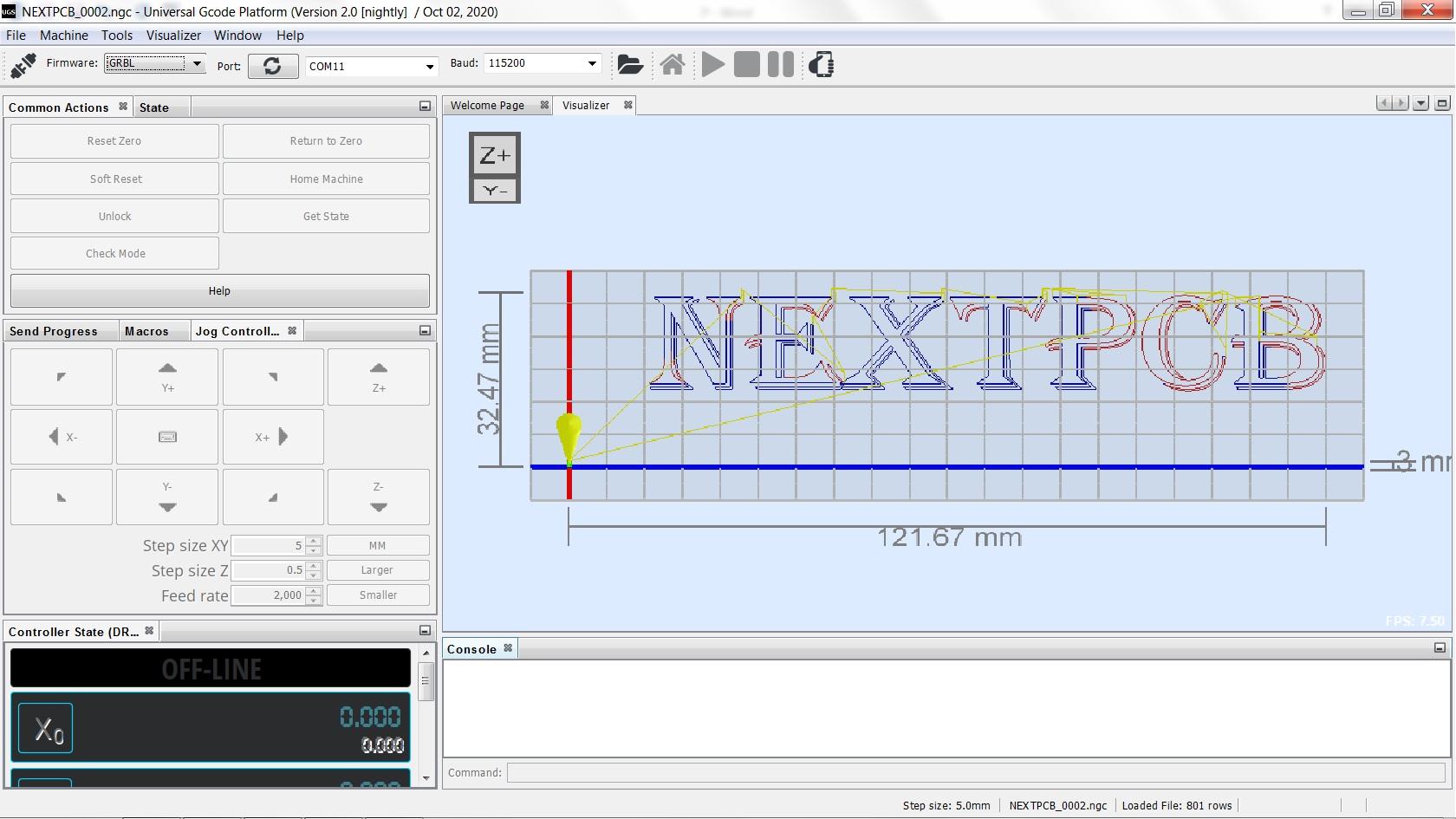Toggle units with the MM button
The height and width of the screenshot is (819, 1456).
click(x=377, y=546)
